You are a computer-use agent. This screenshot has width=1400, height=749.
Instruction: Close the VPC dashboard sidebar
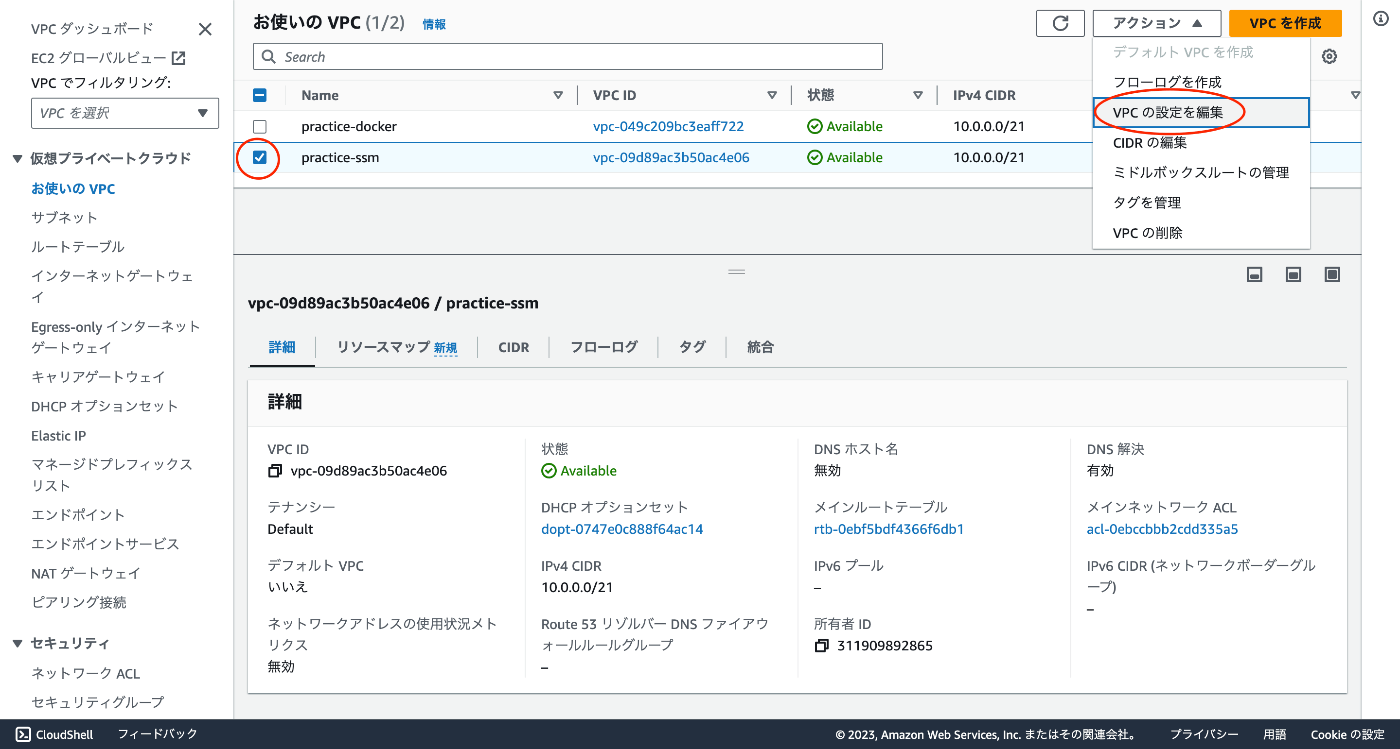click(x=205, y=29)
